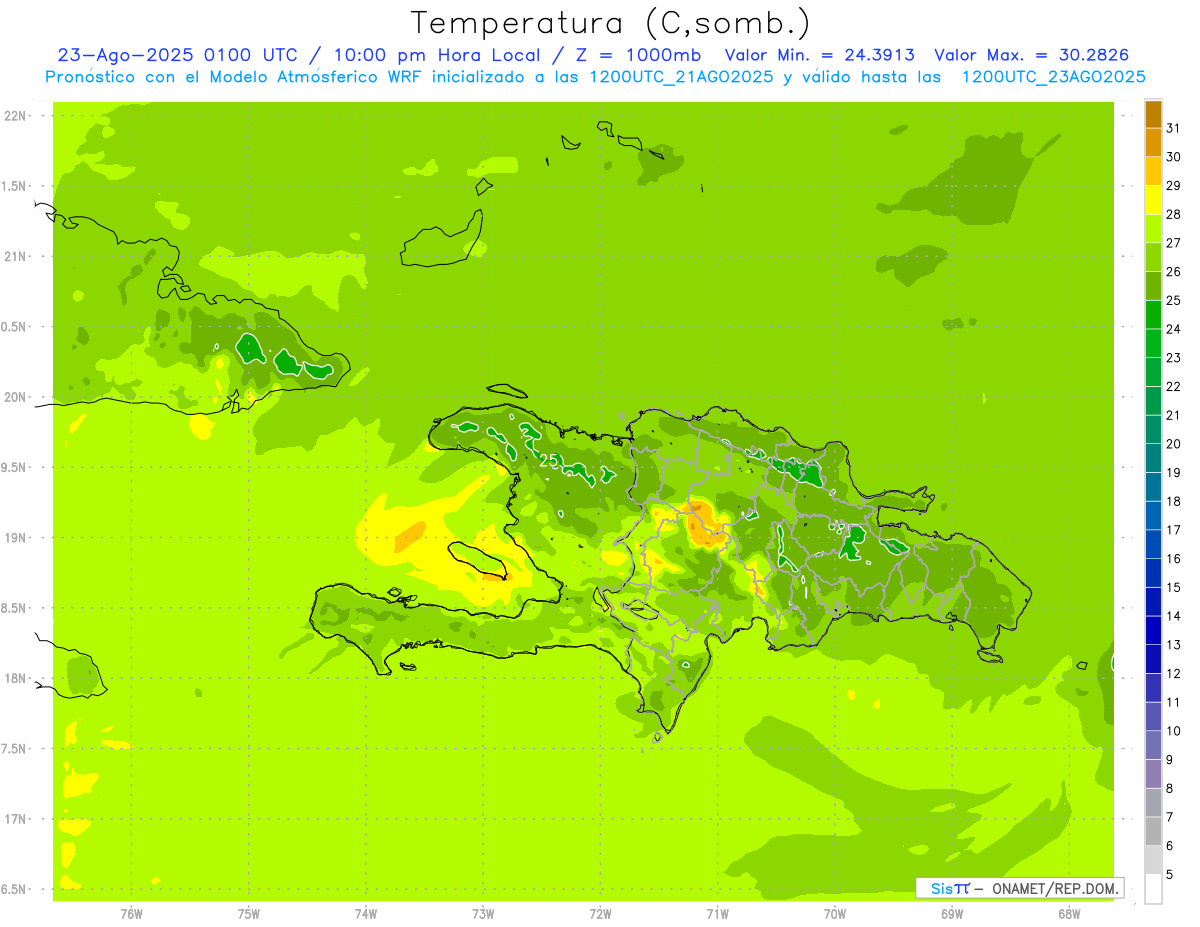
Task: Select the "Valor Max. = 30.2826" text
Action: click(1033, 55)
